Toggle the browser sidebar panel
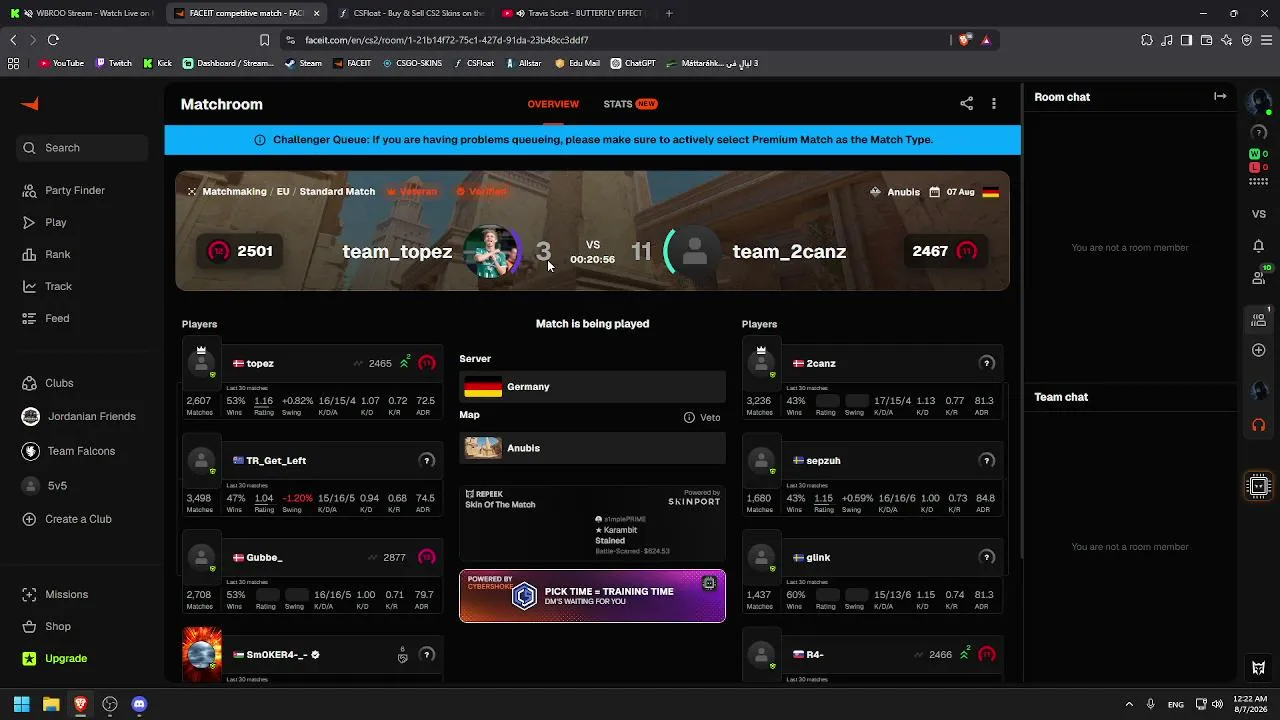The height and width of the screenshot is (720, 1280). (1186, 40)
